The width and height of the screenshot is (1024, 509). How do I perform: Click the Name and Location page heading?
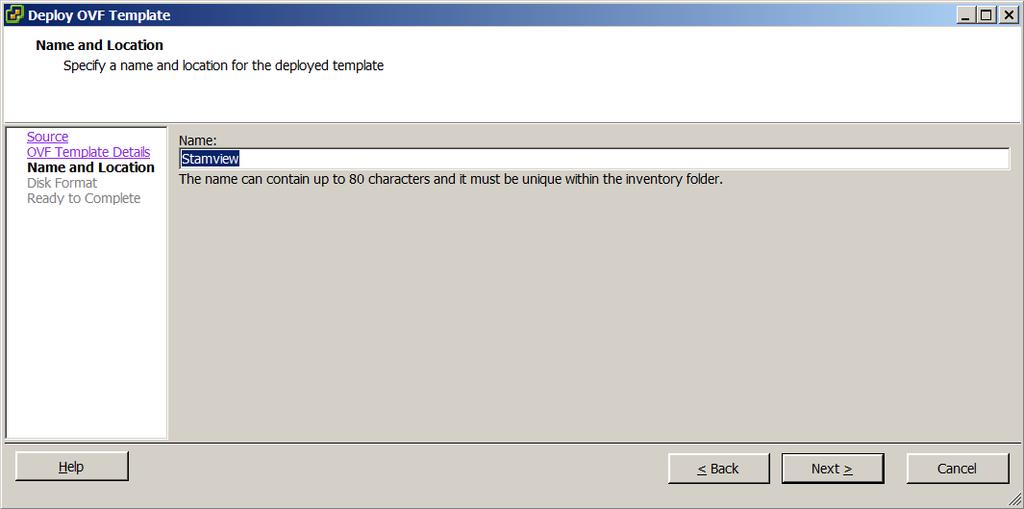point(99,45)
